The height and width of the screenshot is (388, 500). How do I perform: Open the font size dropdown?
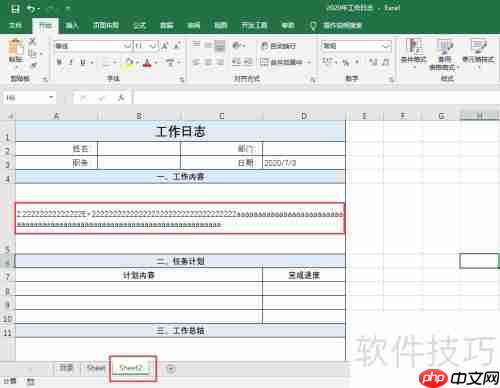tap(154, 46)
